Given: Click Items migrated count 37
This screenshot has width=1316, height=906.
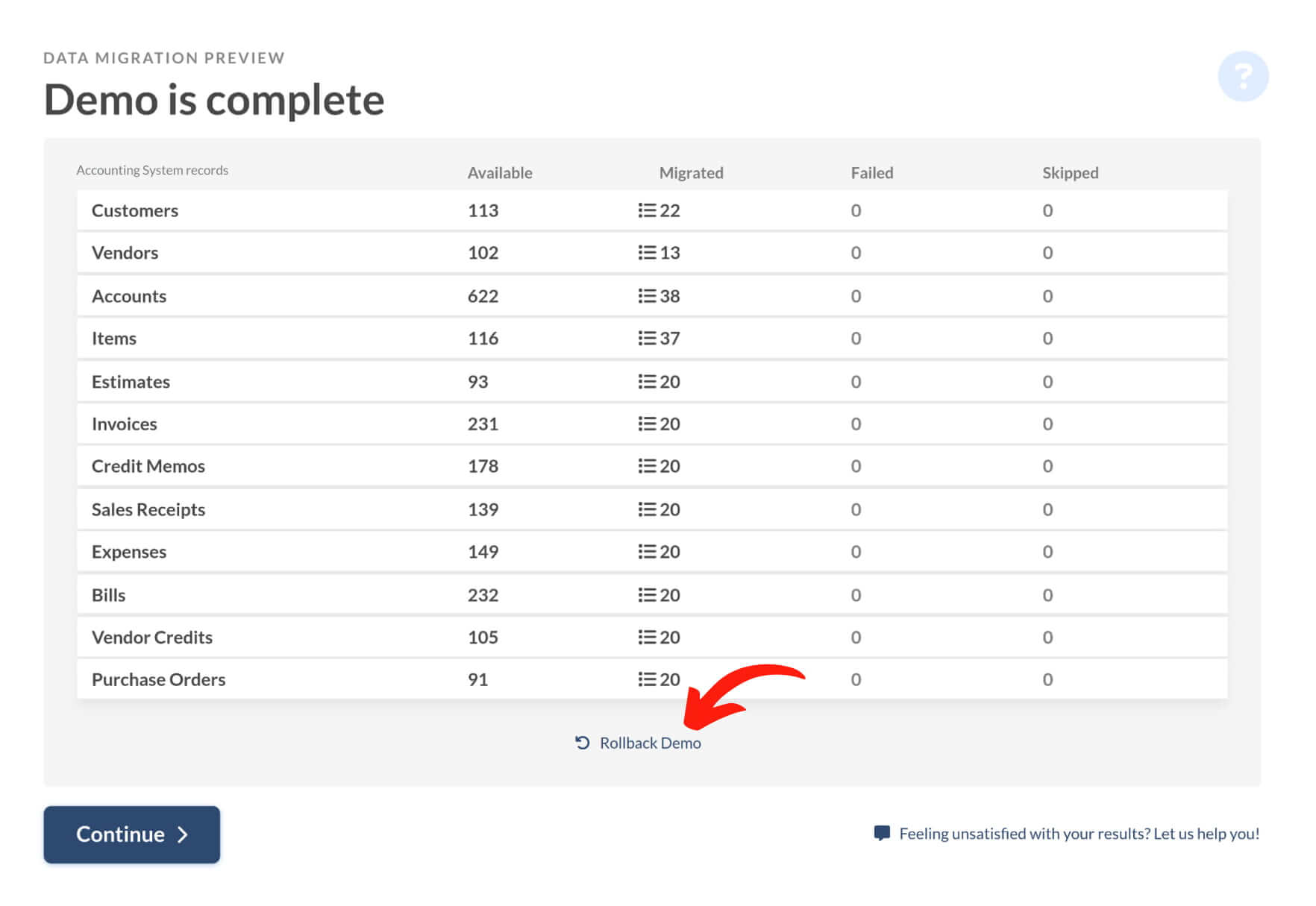Looking at the screenshot, I should tap(670, 339).
